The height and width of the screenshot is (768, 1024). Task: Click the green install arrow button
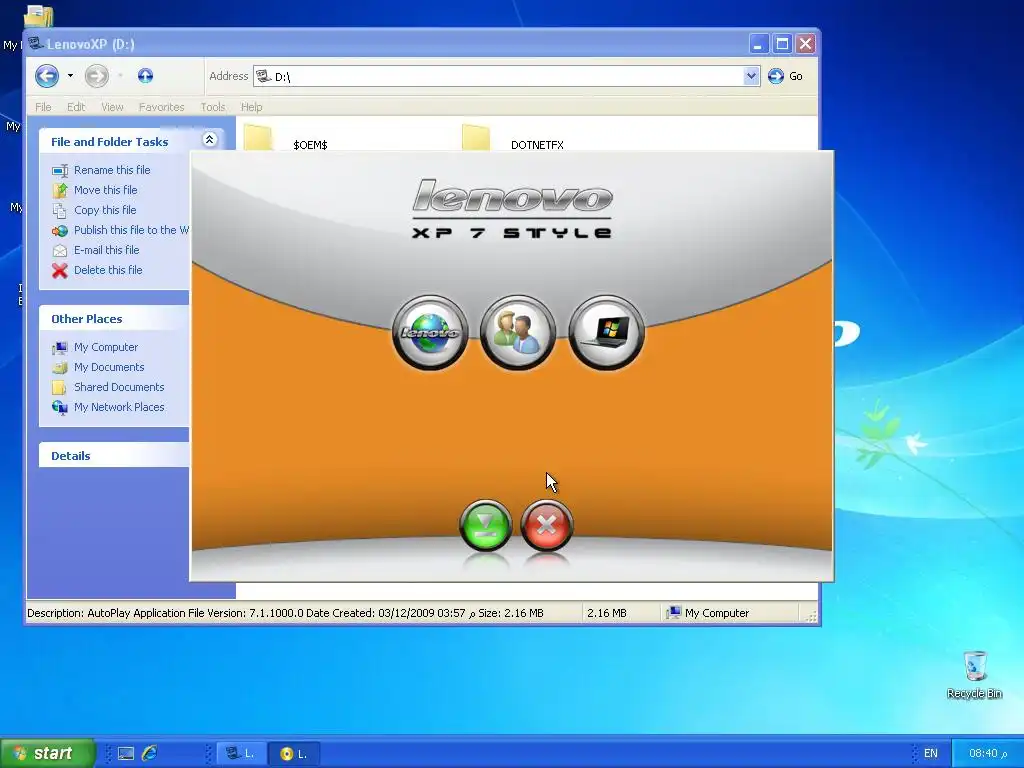[486, 525]
